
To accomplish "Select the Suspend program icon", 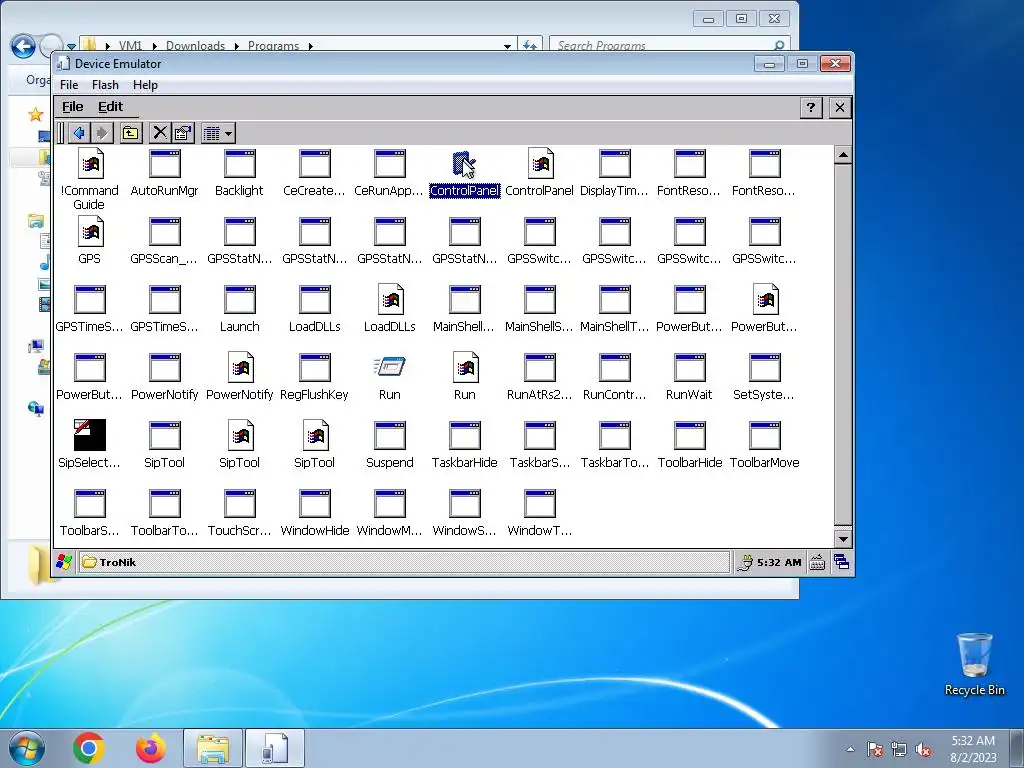I will [390, 436].
